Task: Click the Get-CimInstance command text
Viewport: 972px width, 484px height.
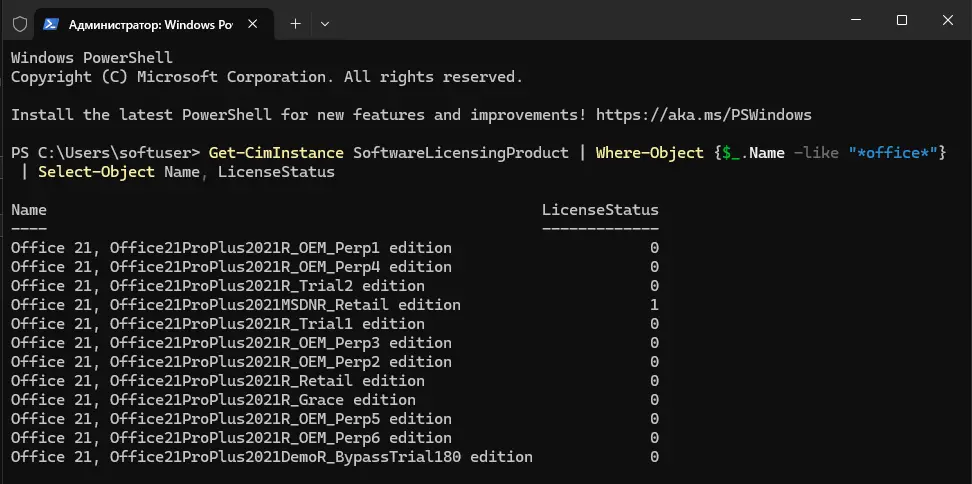Action: (276, 152)
